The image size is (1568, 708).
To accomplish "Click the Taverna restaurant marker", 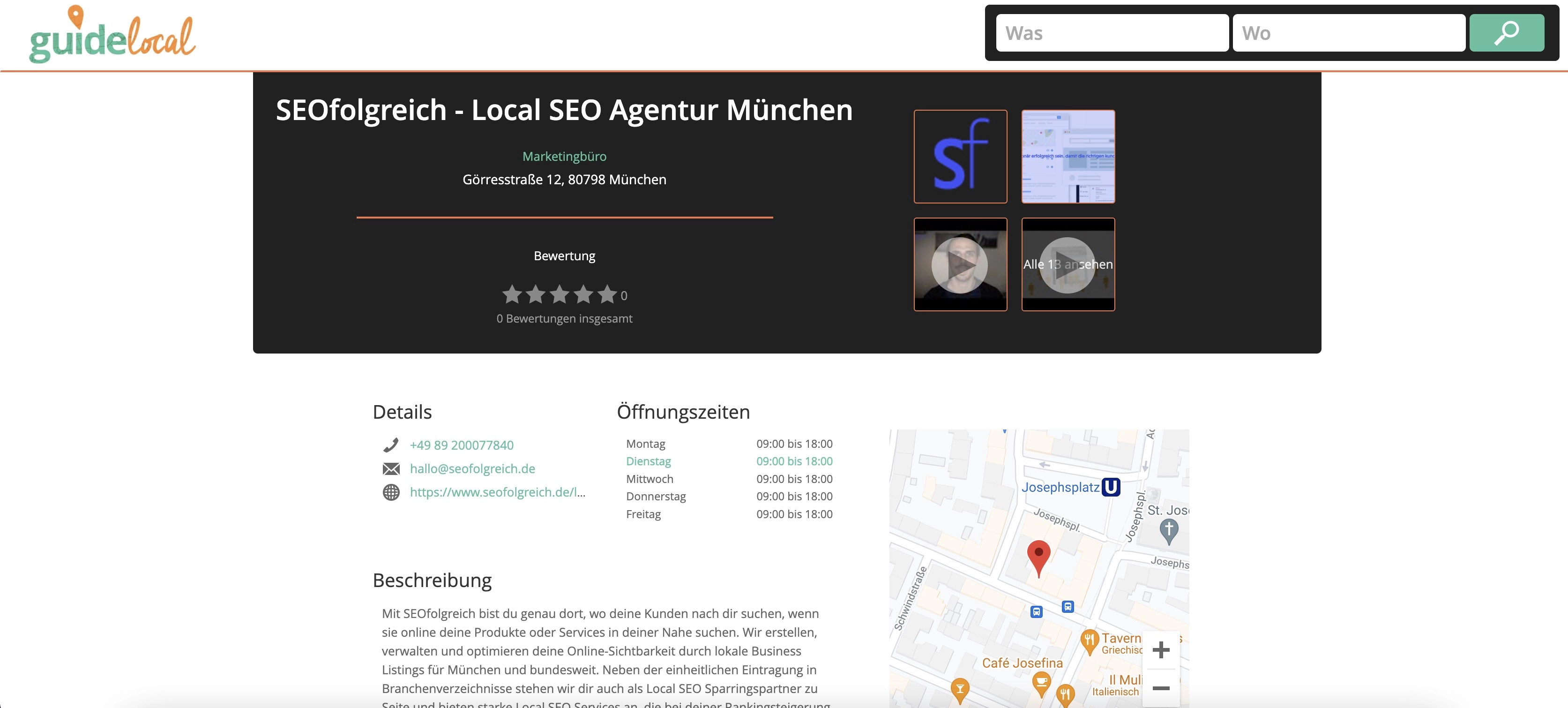I will click(x=1089, y=642).
